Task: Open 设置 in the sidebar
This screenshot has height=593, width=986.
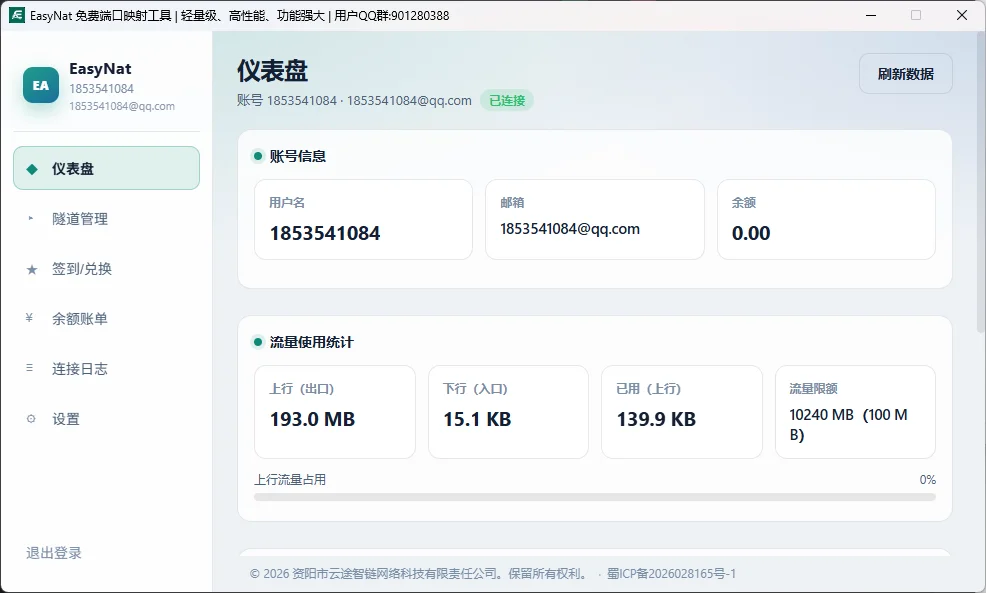Action: coord(106,419)
